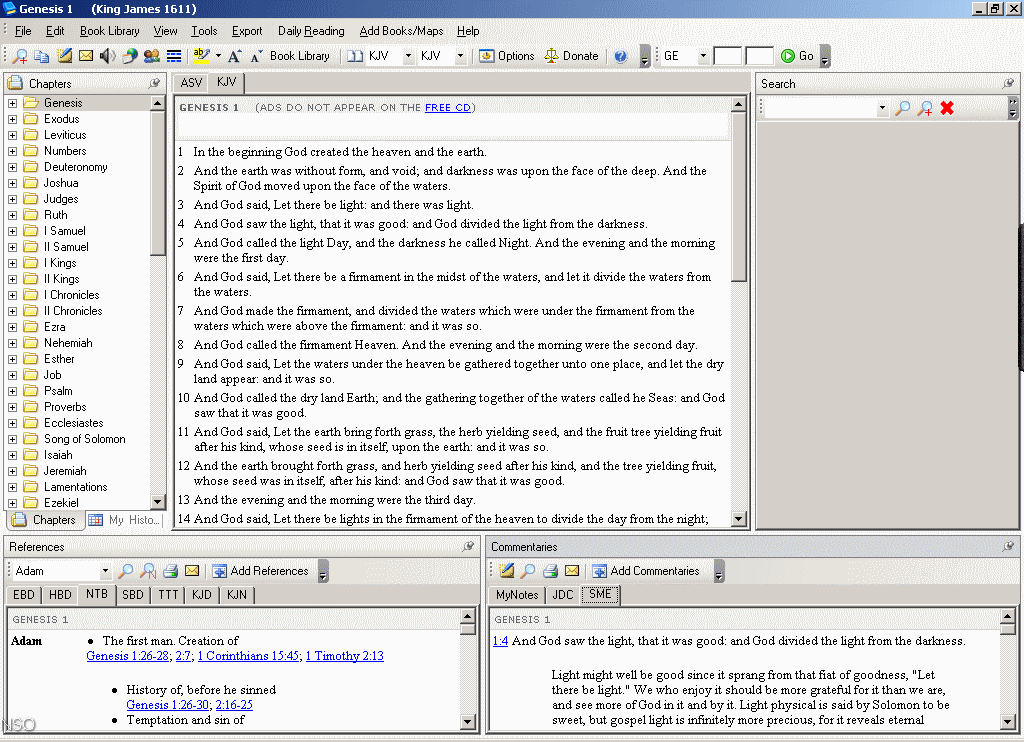
Task: Click the red X clear search icon
Action: point(947,108)
